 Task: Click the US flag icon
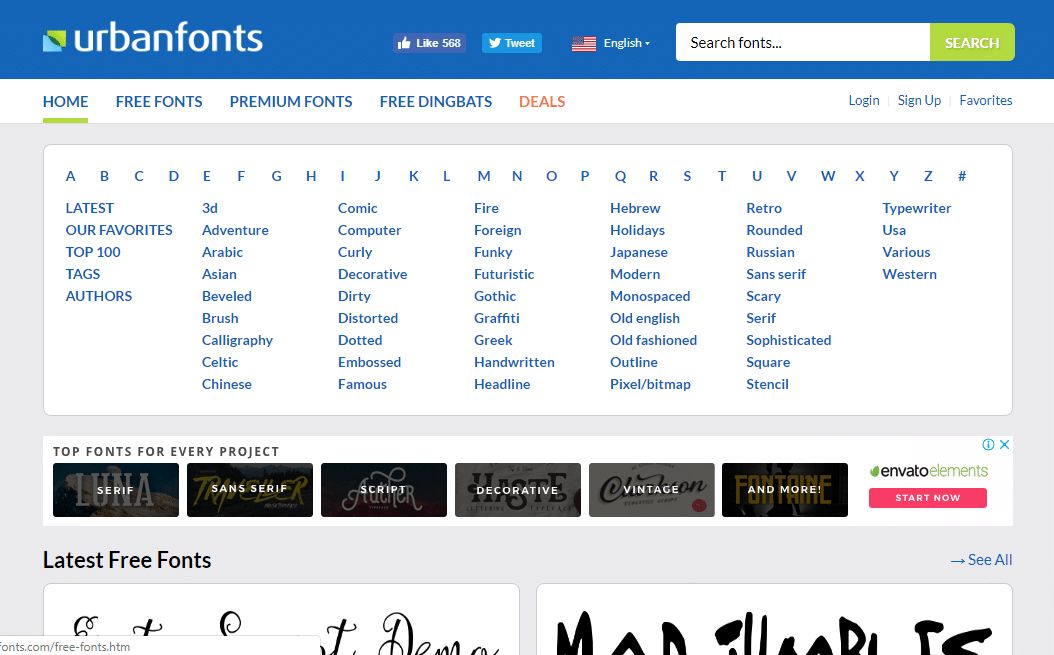tap(583, 44)
